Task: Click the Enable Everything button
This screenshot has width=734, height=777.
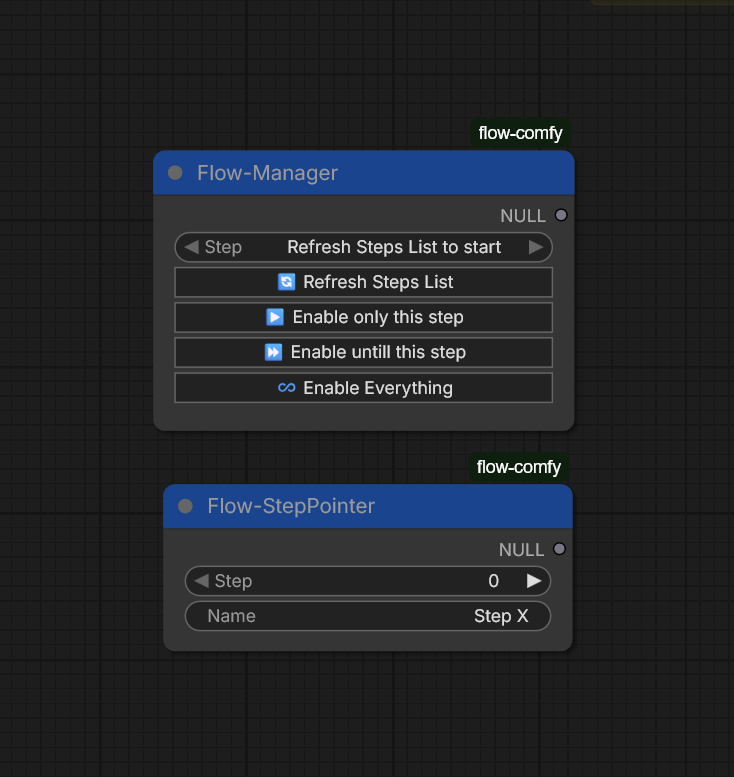Action: coord(364,388)
